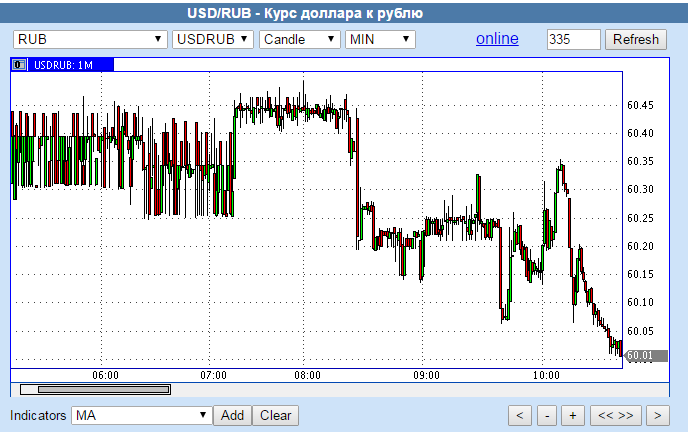Click the horizontal scrollbar thumb below the chart

[95, 389]
